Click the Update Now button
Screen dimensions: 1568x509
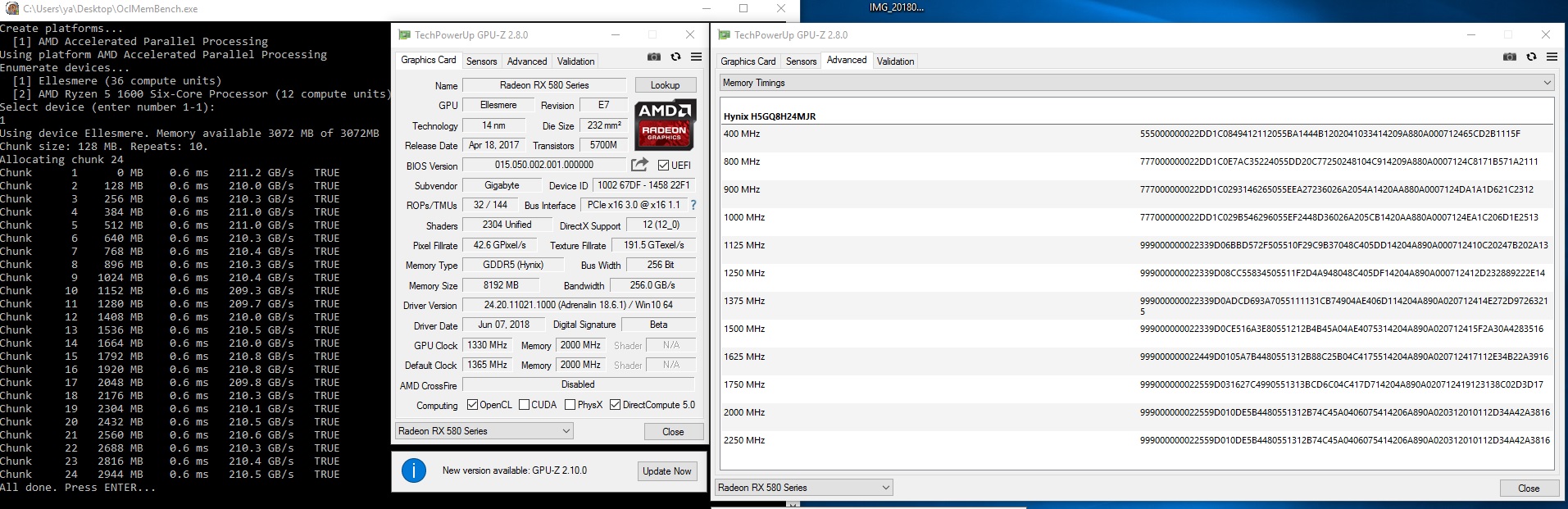(x=666, y=471)
